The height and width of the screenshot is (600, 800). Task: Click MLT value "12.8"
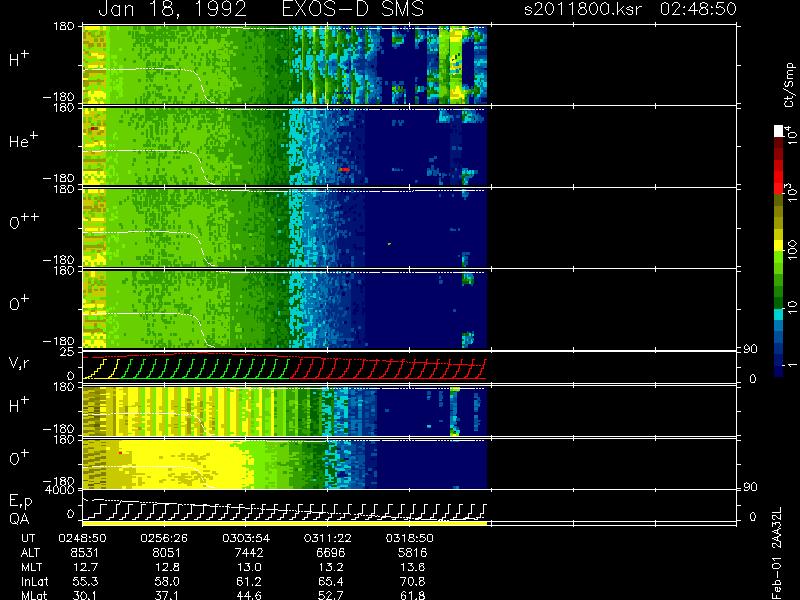167,567
